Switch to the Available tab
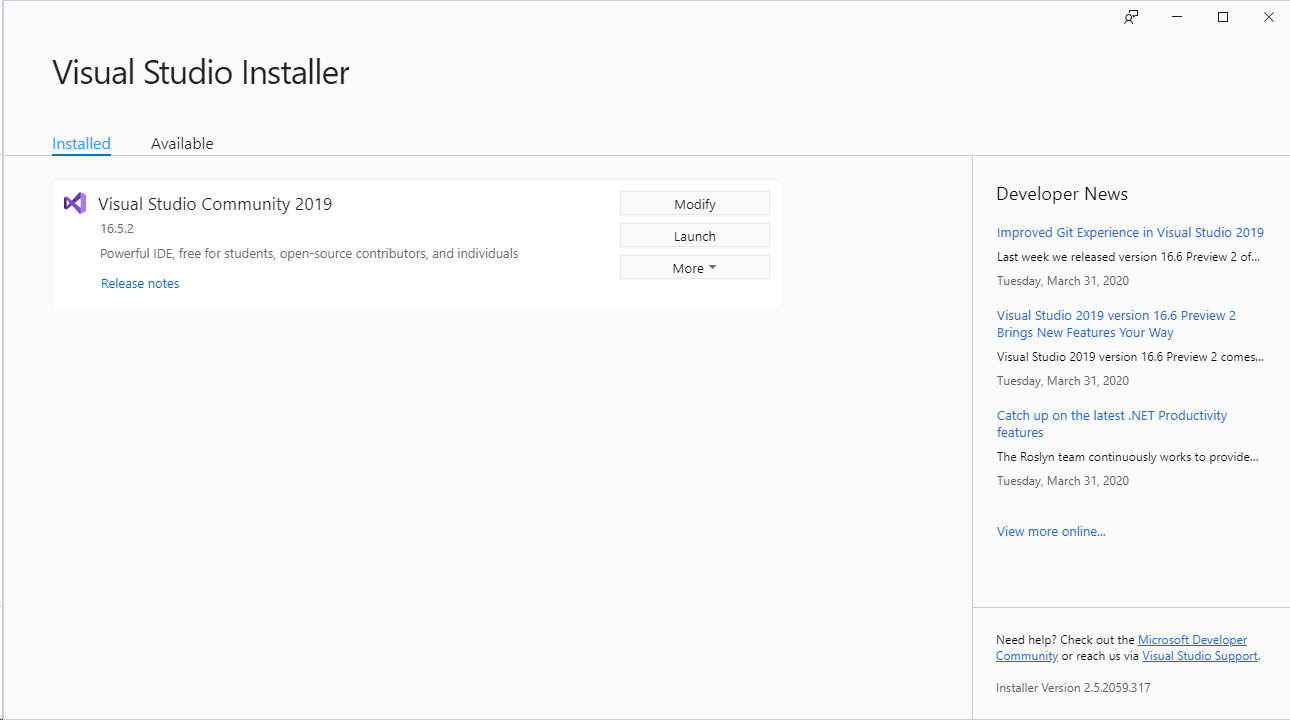Viewport: 1290px width, 720px height. pyautogui.click(x=182, y=143)
